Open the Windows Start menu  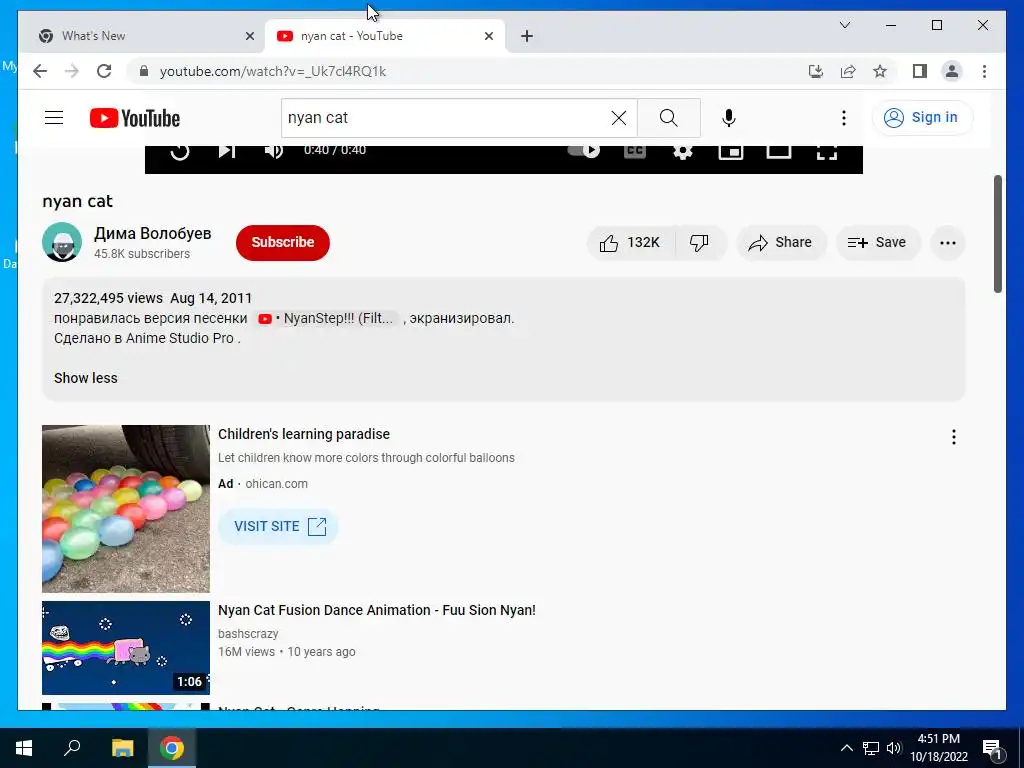(24, 748)
